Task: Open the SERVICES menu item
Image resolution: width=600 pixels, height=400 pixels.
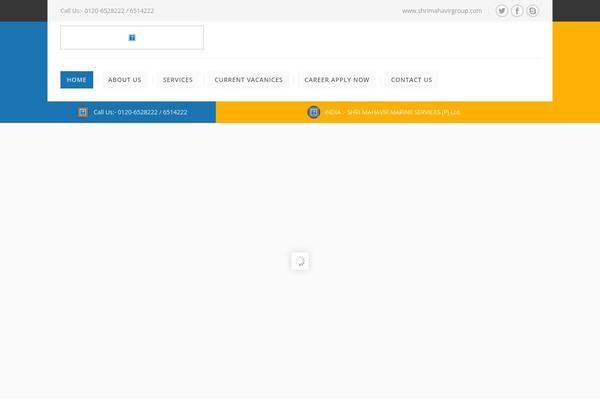Action: [178, 80]
